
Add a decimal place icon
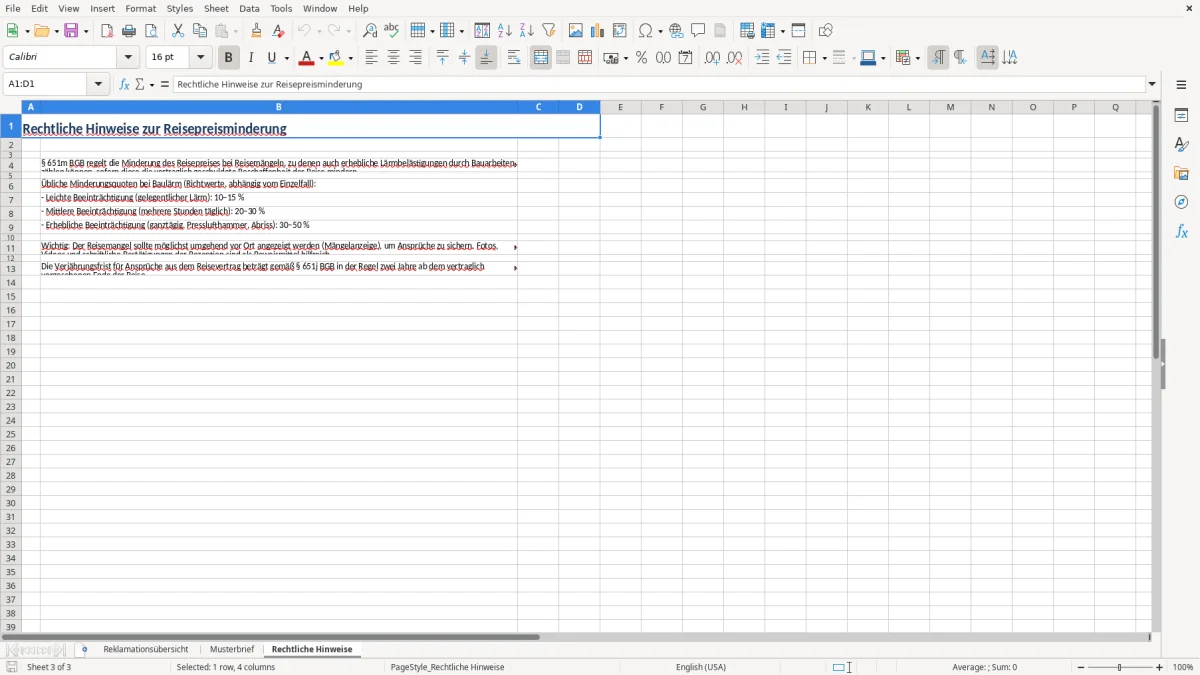pyautogui.click(x=712, y=58)
